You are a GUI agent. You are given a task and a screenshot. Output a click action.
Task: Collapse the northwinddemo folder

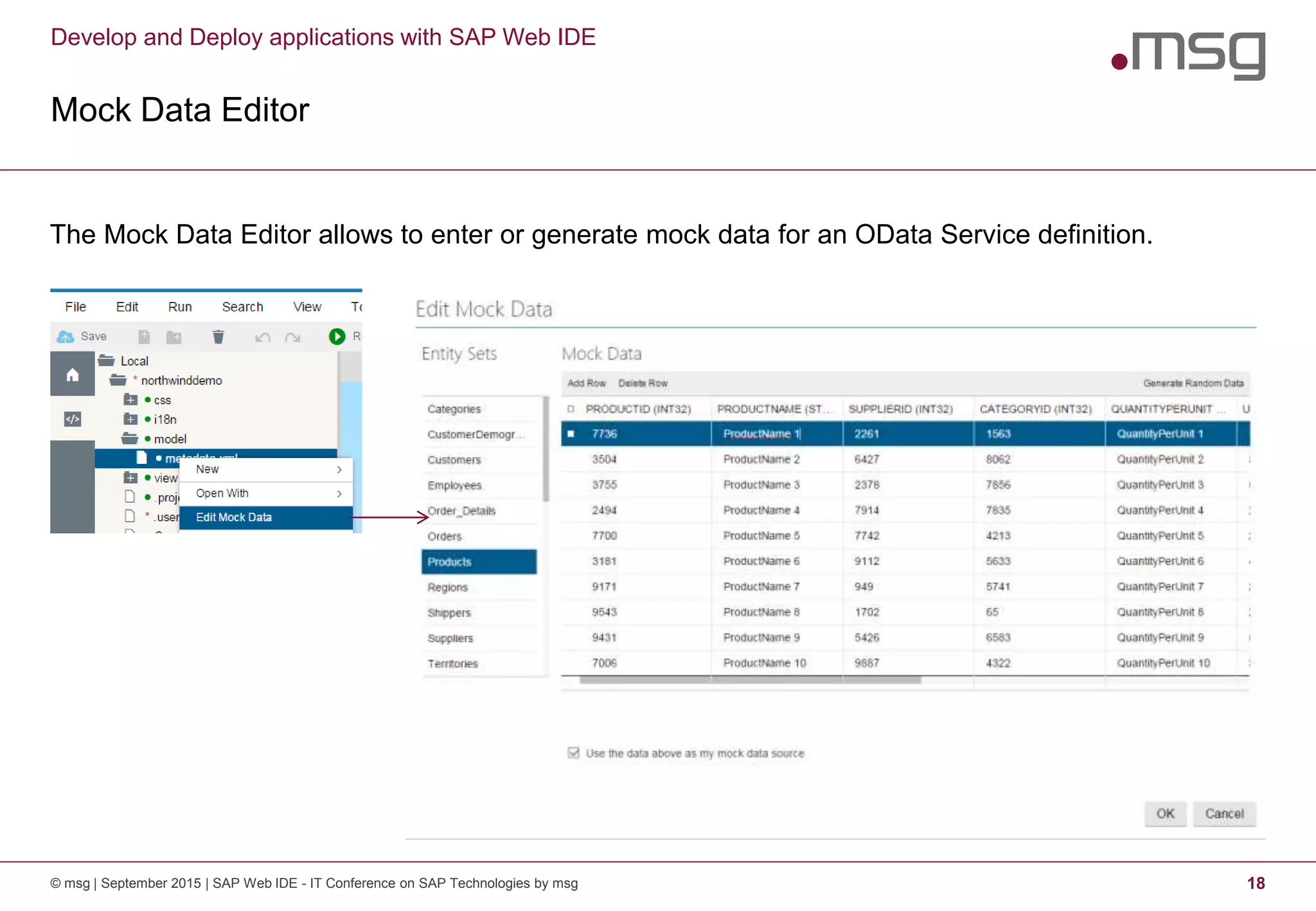coord(118,380)
